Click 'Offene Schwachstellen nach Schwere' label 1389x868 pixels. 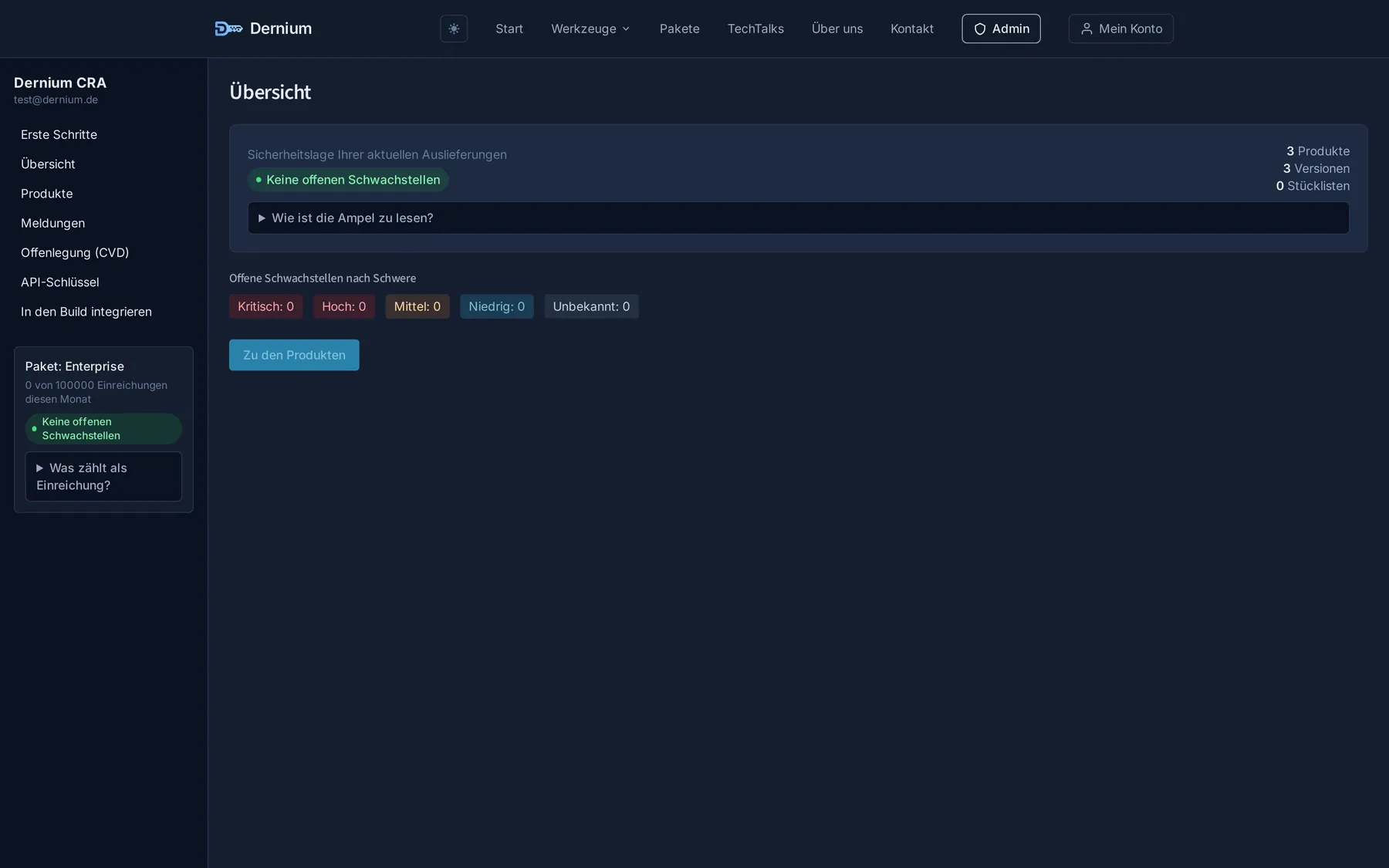(x=323, y=278)
